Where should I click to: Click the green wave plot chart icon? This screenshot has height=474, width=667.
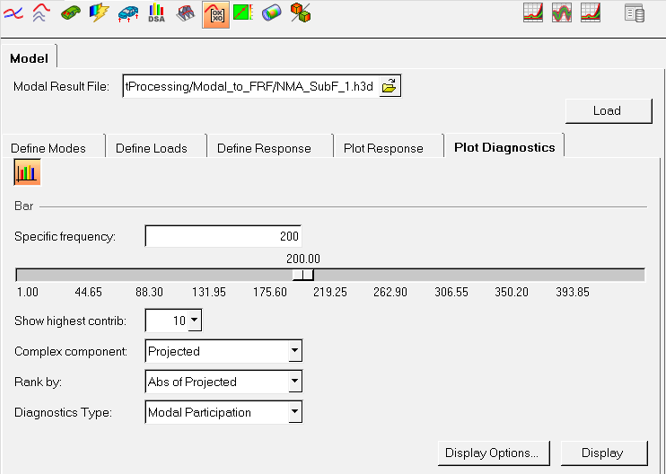point(562,13)
